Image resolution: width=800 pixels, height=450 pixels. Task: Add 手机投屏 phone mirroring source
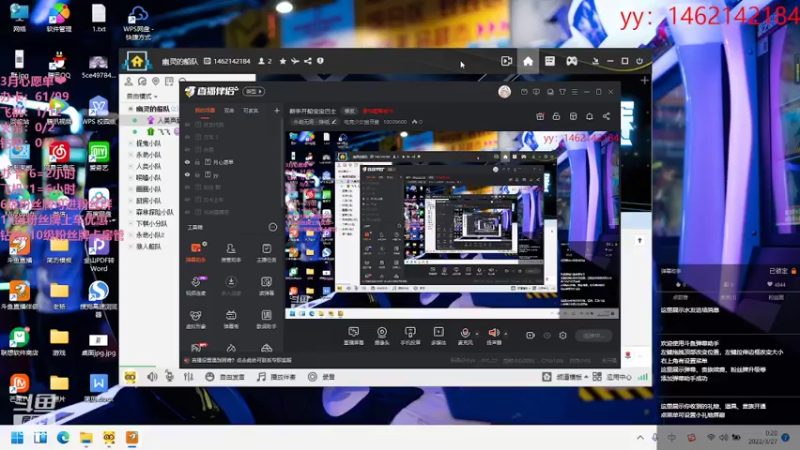click(x=410, y=336)
